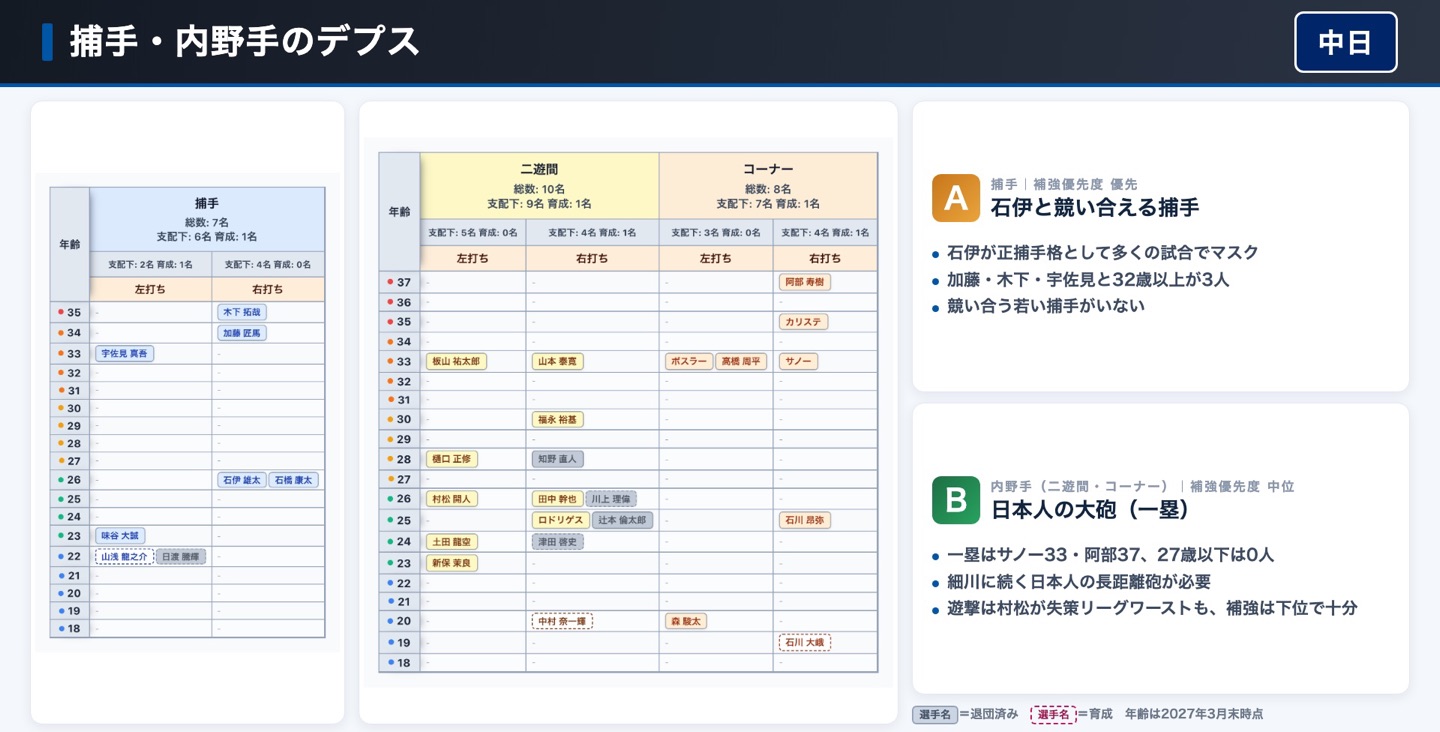The width and height of the screenshot is (1440, 732).
Task: Click the greyed 川上 理偉 chip
Action: pyautogui.click(x=611, y=499)
